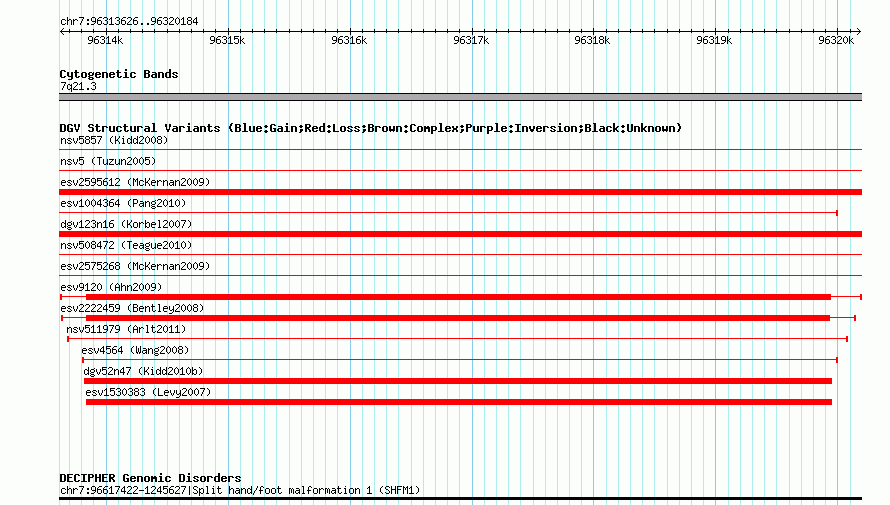Viewport: 890px width, 505px height.
Task: Open the Split hand/foot malformation 1 (SHFM1) entry
Action: tap(240, 490)
